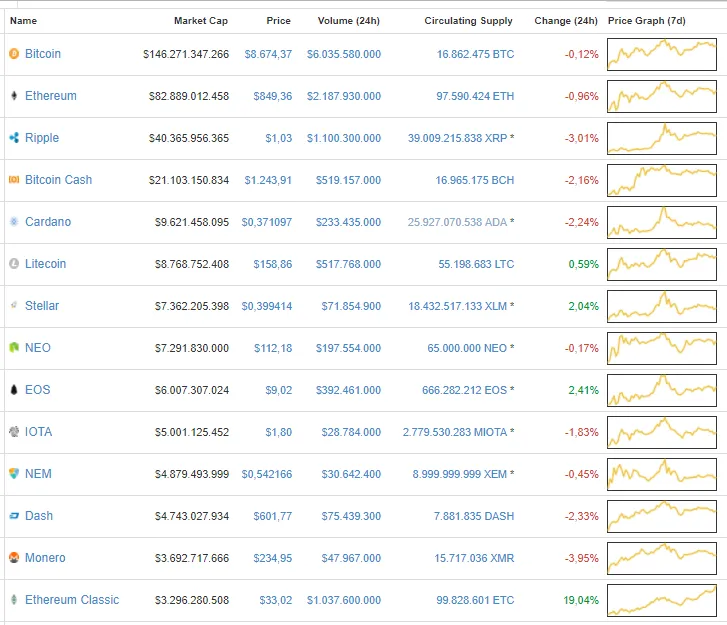Click market cap $82.889.012.458
Screen dimensions: 727x625
pyautogui.click(x=189, y=96)
